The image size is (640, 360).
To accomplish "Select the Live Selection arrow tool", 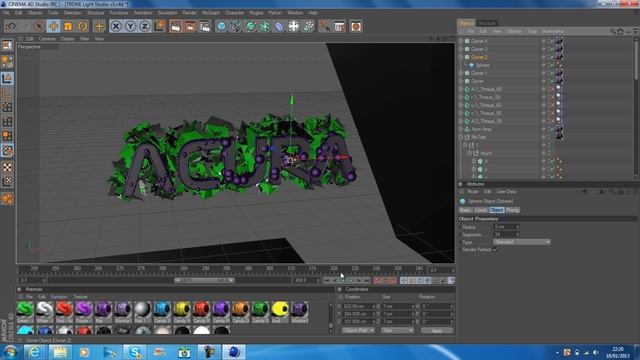I will coord(39,27).
